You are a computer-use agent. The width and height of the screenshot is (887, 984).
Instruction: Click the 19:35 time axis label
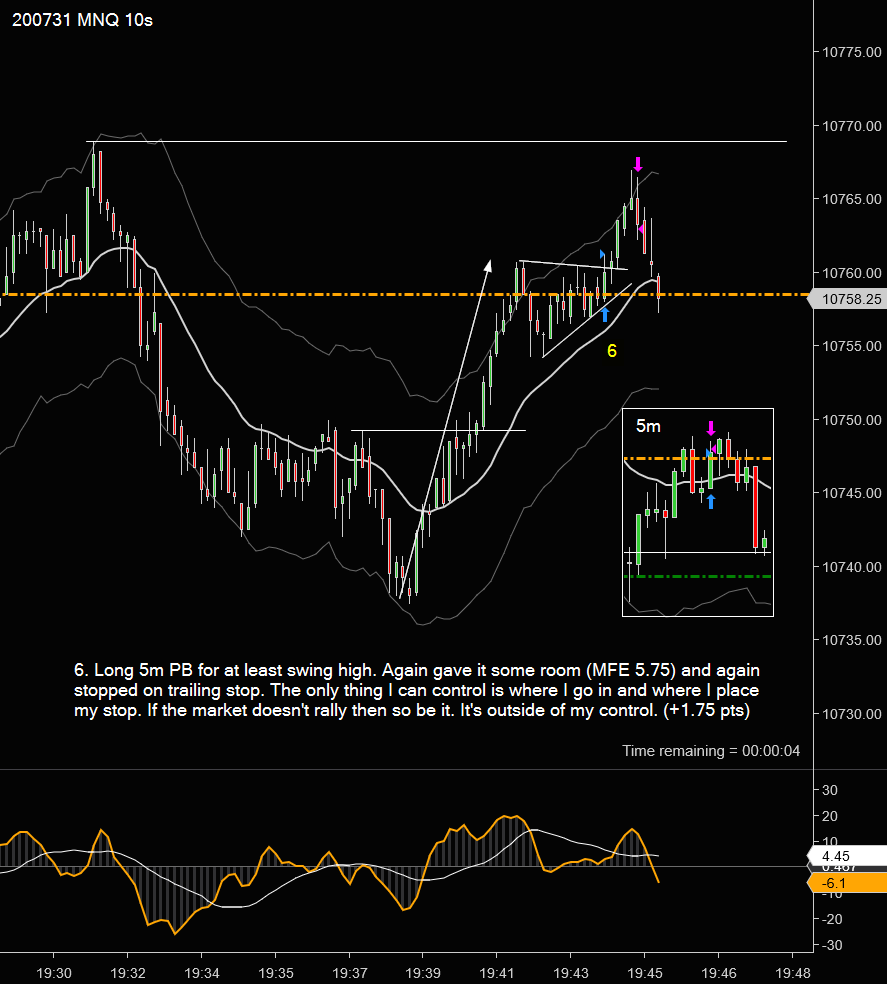tap(276, 973)
